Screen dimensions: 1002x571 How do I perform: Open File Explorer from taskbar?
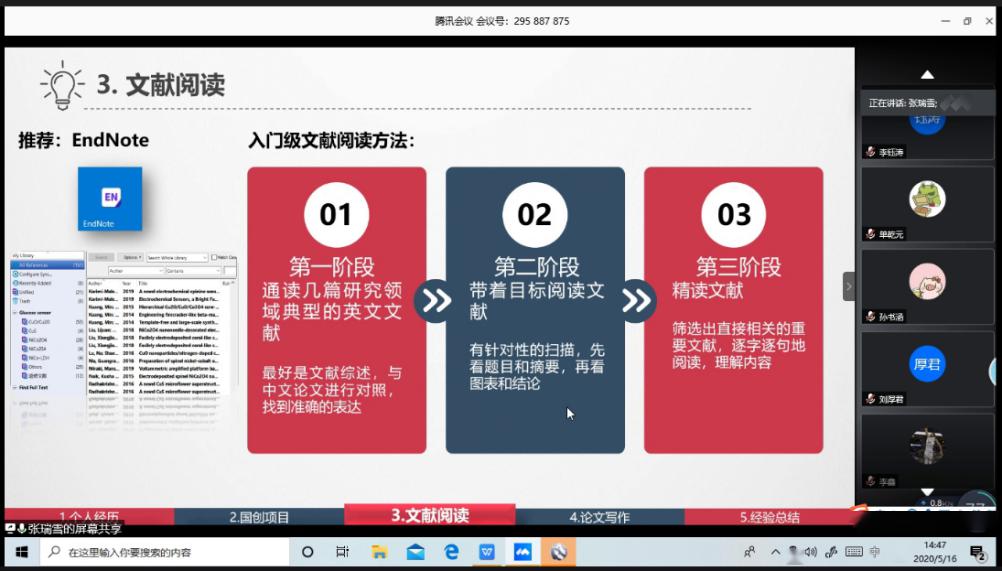[379, 551]
